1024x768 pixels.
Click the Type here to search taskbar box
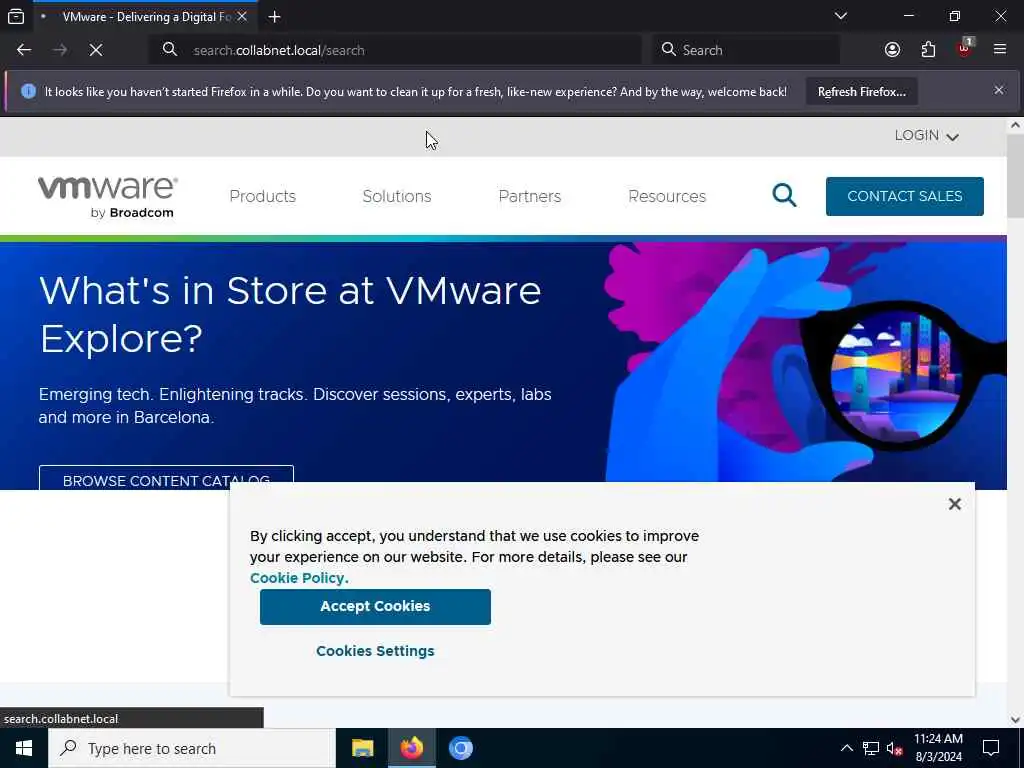pos(192,748)
